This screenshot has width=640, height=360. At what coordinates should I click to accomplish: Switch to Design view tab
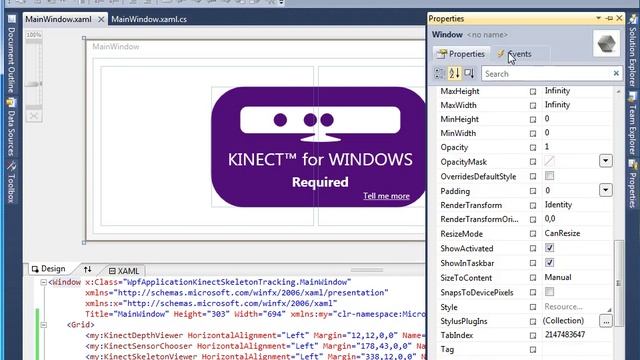(x=49, y=269)
